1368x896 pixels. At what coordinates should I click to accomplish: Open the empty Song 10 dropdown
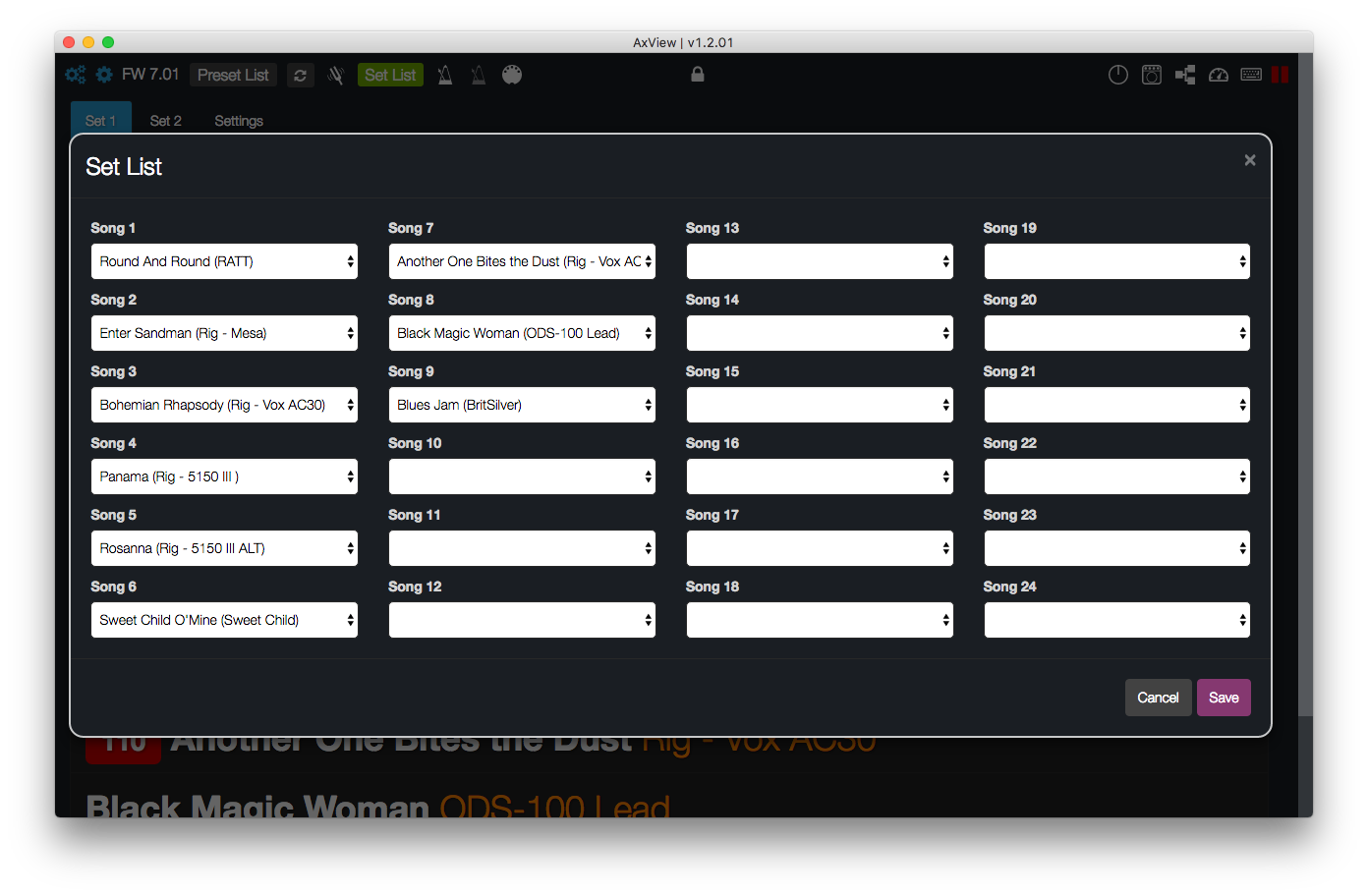tap(522, 476)
